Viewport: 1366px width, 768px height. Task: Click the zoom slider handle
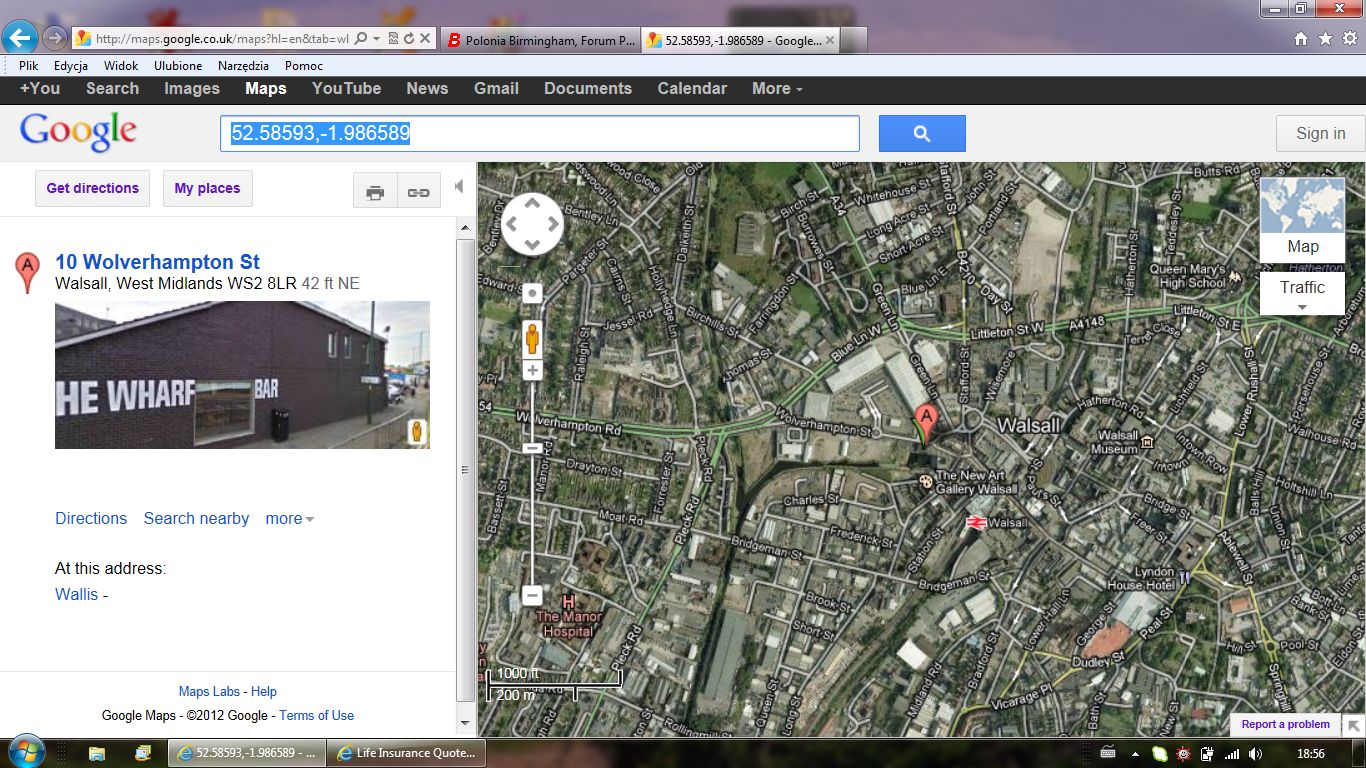532,448
